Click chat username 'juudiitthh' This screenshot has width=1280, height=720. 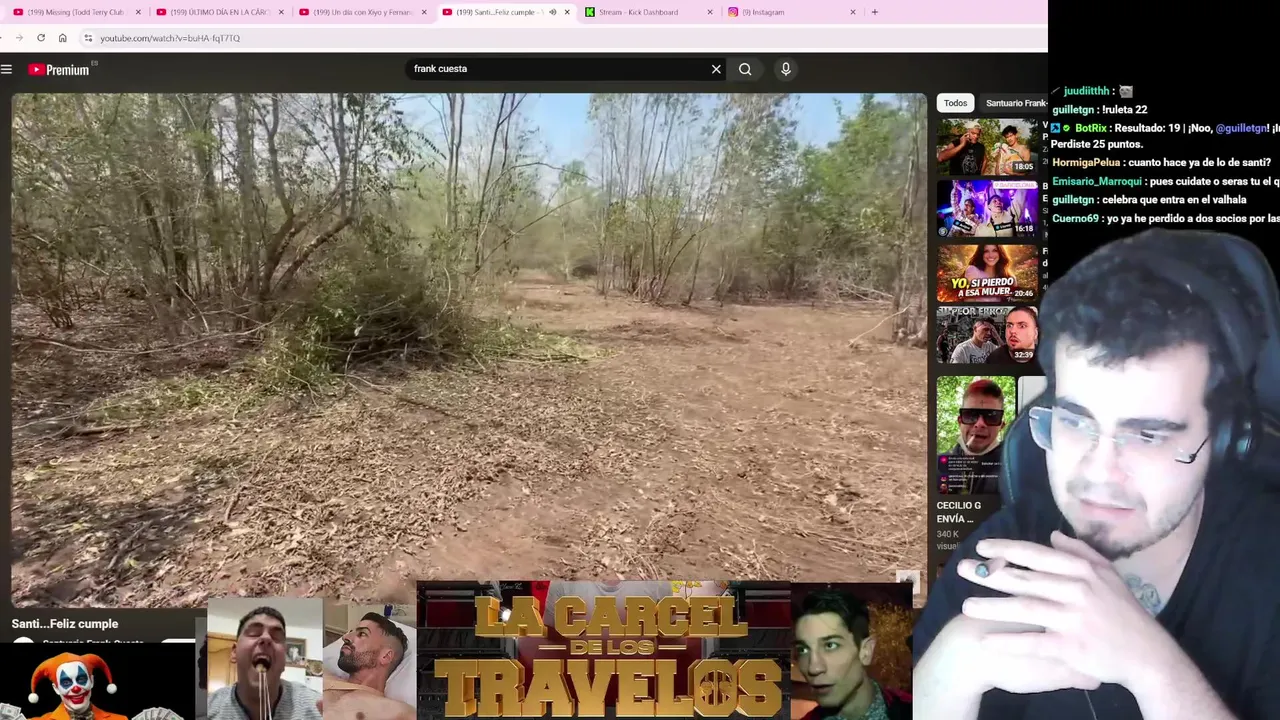point(1088,91)
